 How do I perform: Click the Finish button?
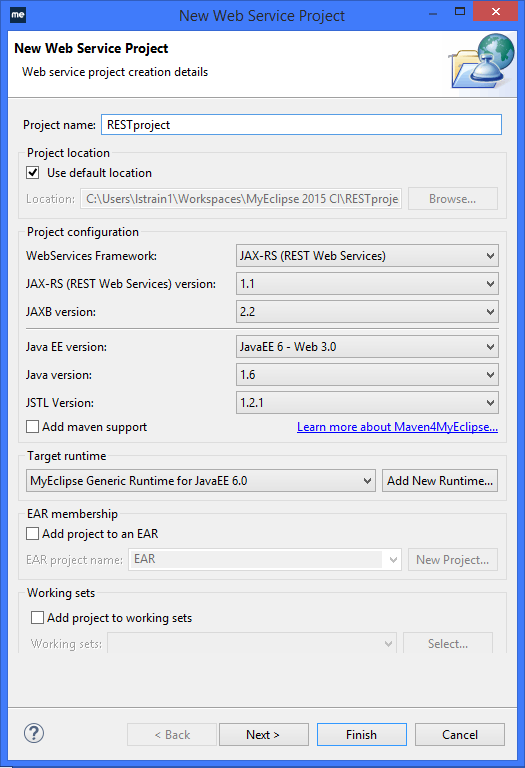click(x=361, y=735)
